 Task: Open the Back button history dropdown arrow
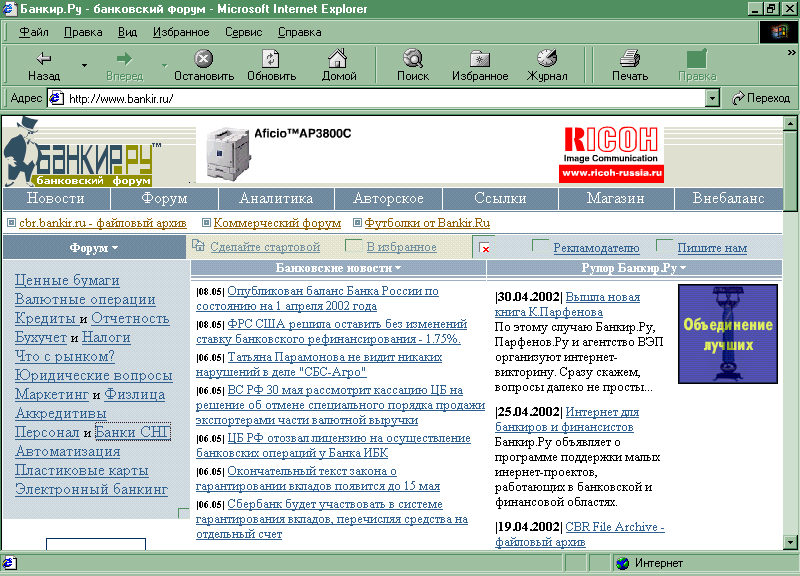coord(84,66)
